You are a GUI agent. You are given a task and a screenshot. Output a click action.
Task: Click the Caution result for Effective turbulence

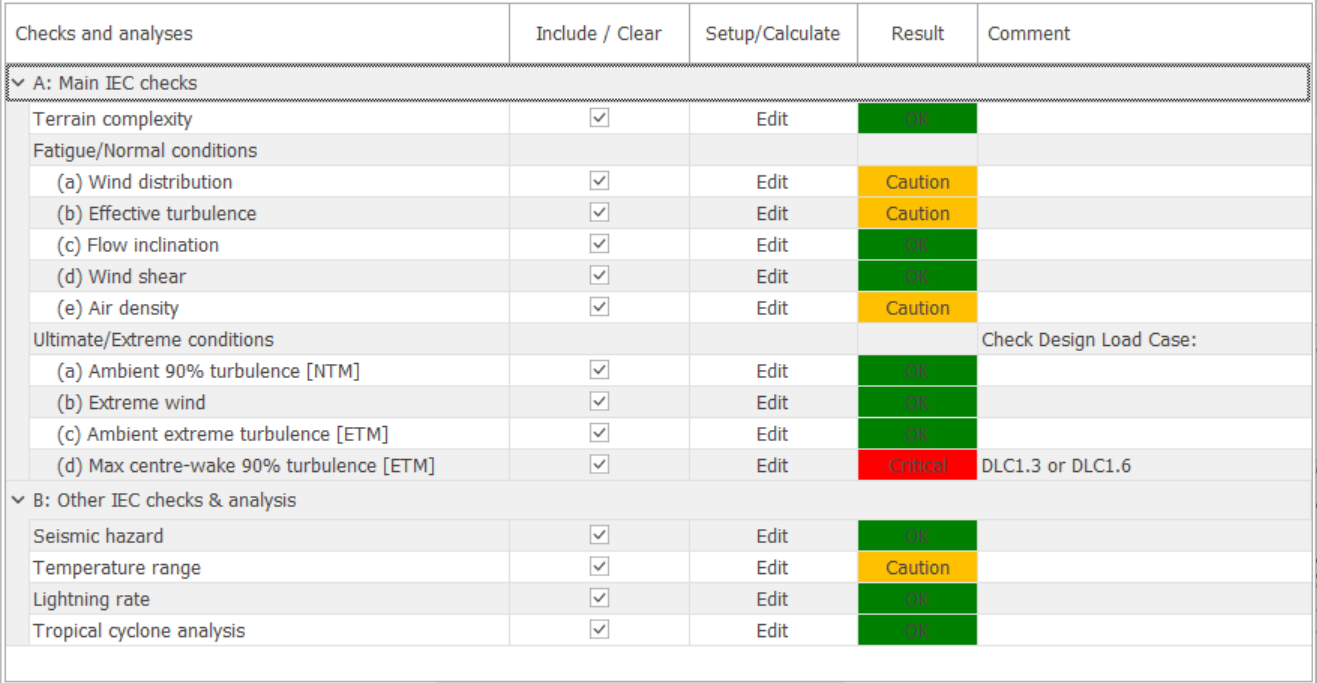tap(916, 213)
